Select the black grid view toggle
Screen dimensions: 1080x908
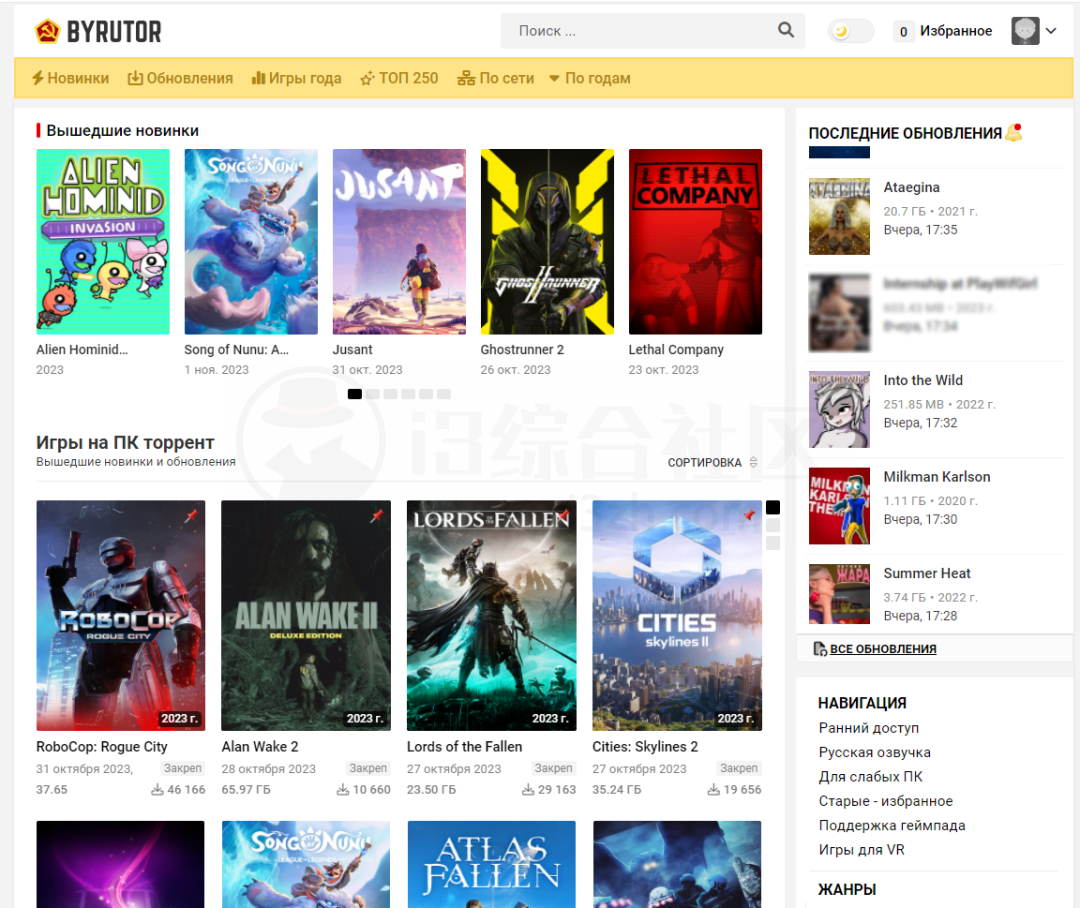coord(773,508)
